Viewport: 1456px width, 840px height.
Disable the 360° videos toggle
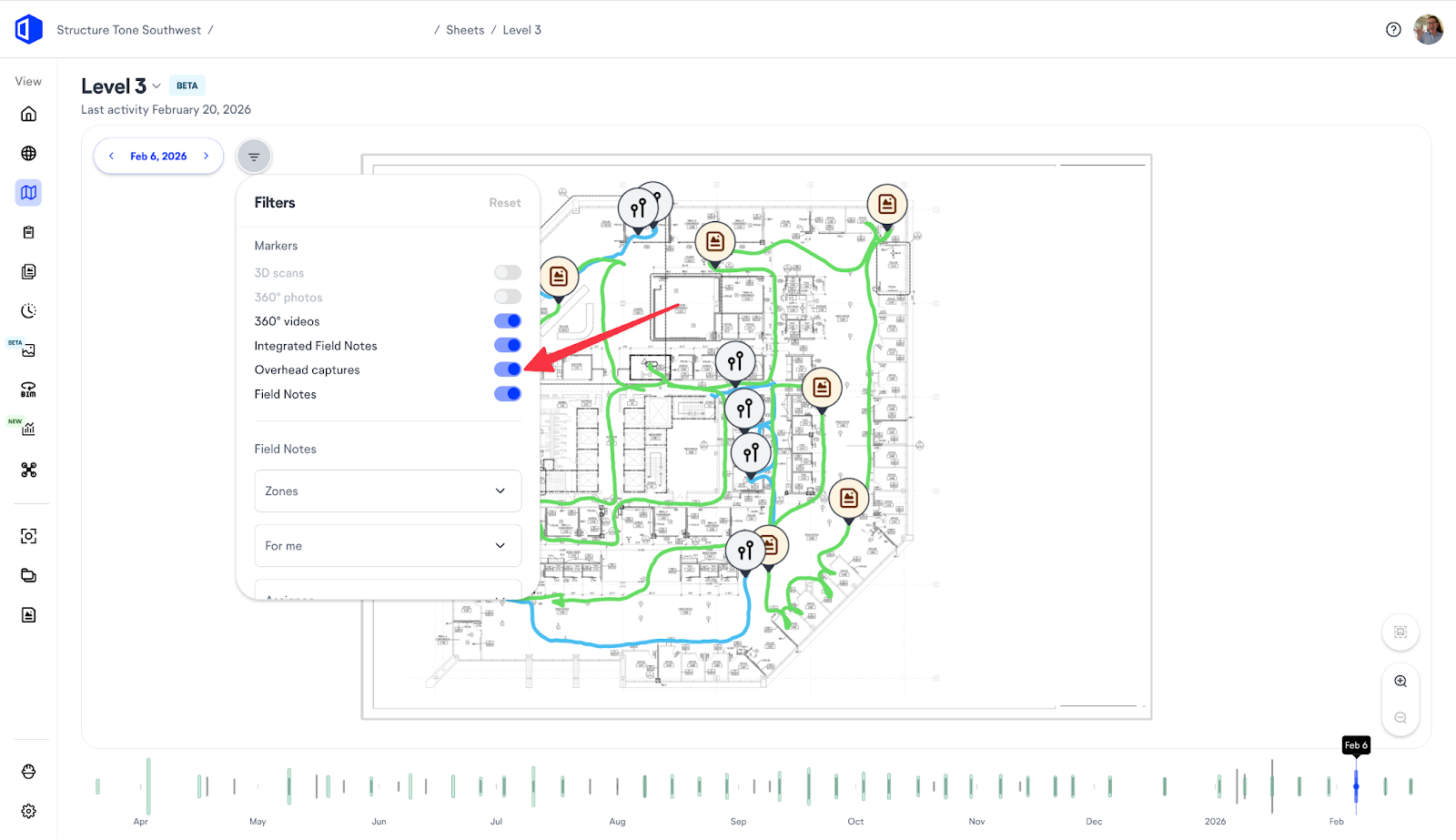click(508, 320)
